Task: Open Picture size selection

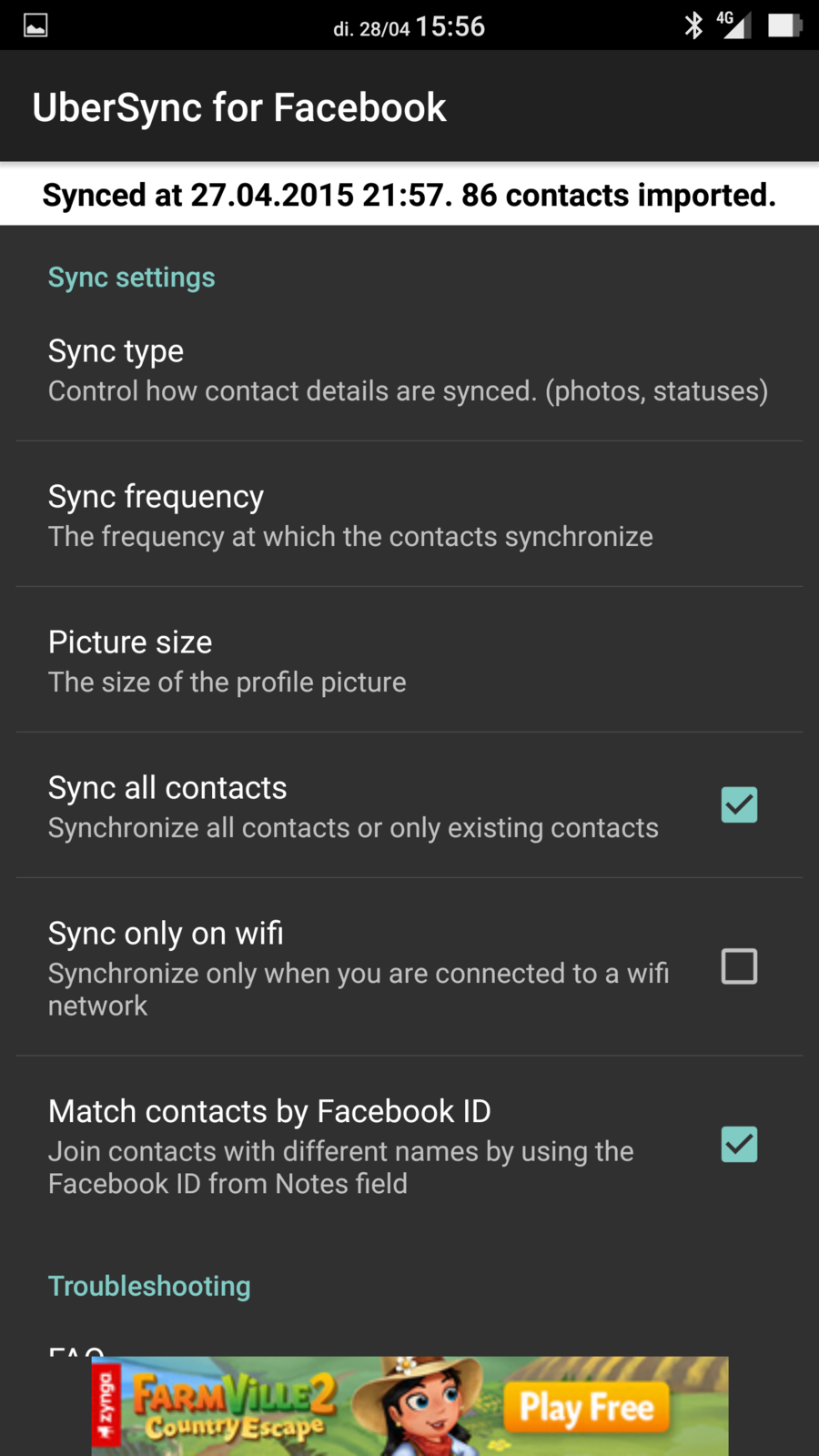Action: (408, 662)
